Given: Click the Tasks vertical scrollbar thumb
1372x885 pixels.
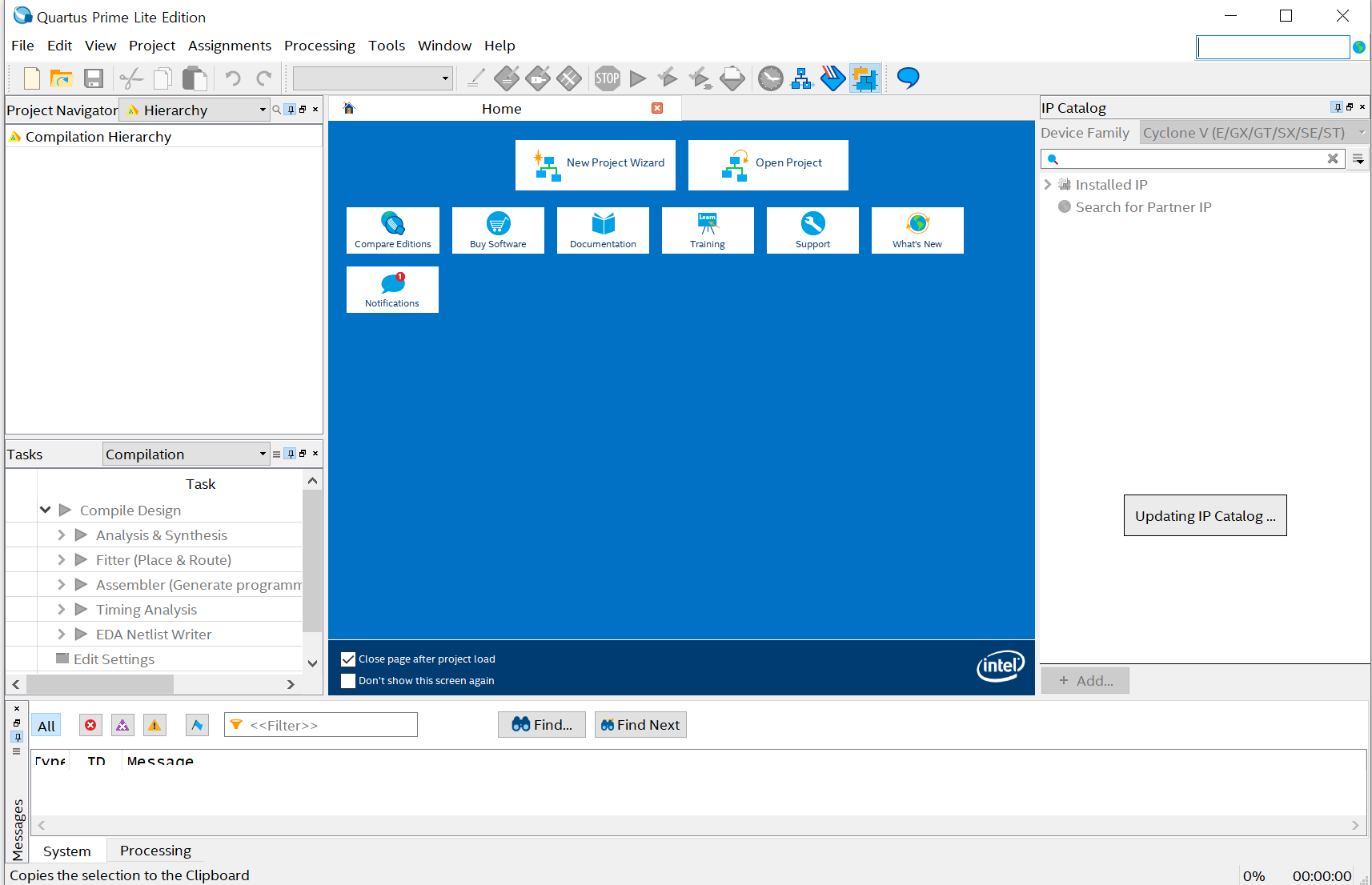Looking at the screenshot, I should click(312, 562).
